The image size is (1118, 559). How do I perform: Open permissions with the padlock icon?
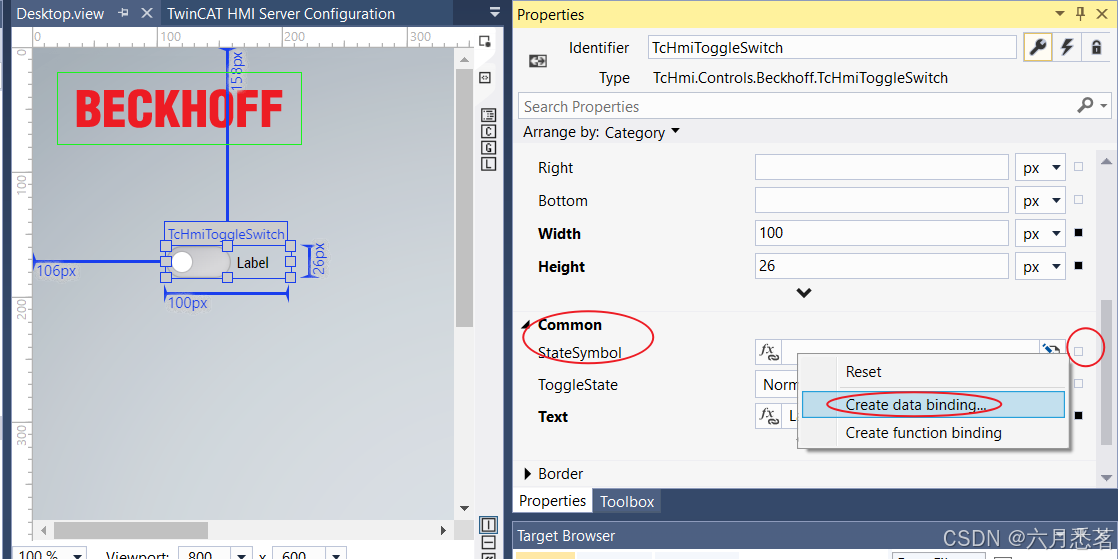click(1096, 47)
